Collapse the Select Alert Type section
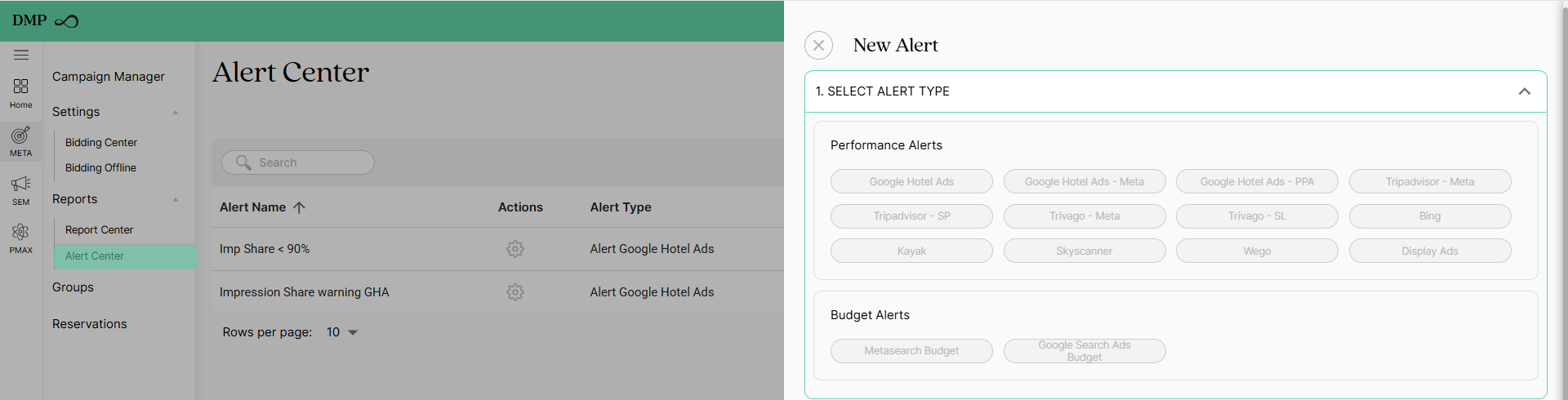1568x400 pixels. coord(1524,91)
